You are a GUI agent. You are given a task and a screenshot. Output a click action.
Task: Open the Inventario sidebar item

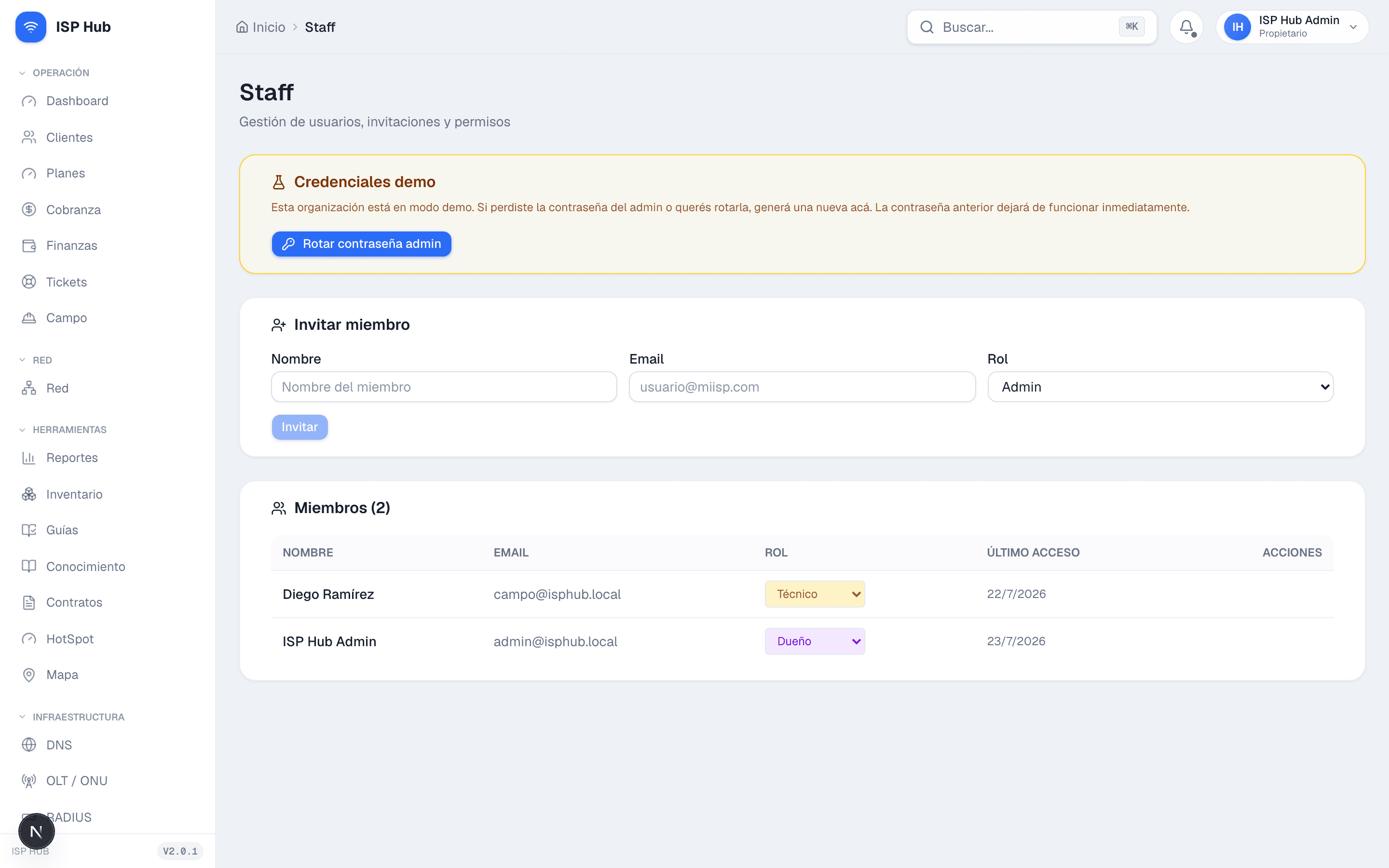108,494
